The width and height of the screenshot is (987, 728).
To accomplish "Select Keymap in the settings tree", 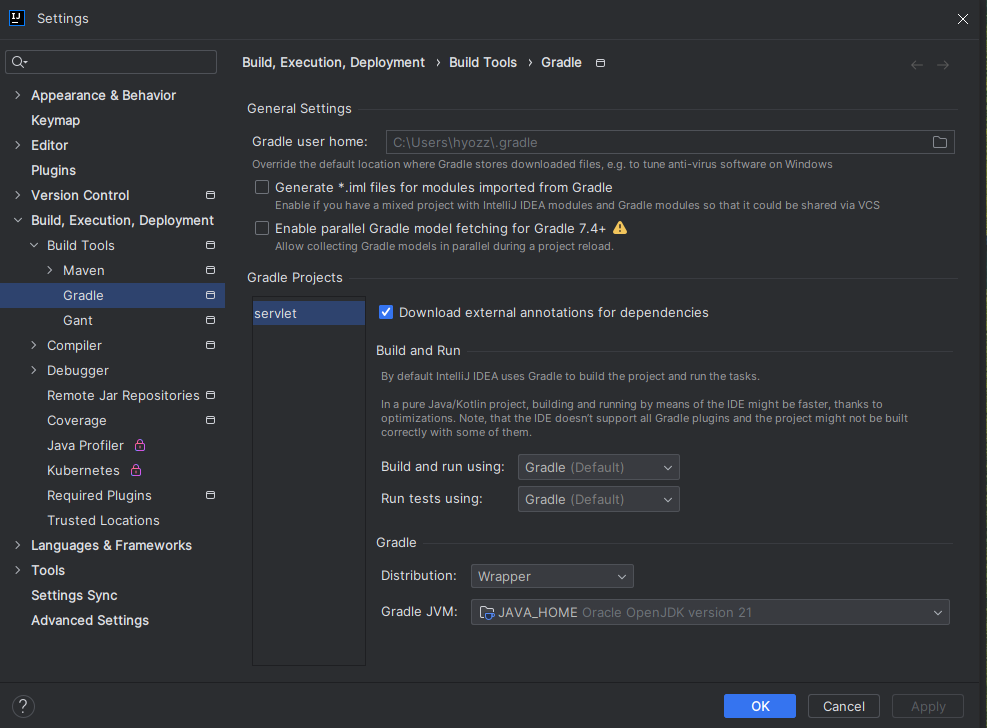I will click(x=55, y=120).
